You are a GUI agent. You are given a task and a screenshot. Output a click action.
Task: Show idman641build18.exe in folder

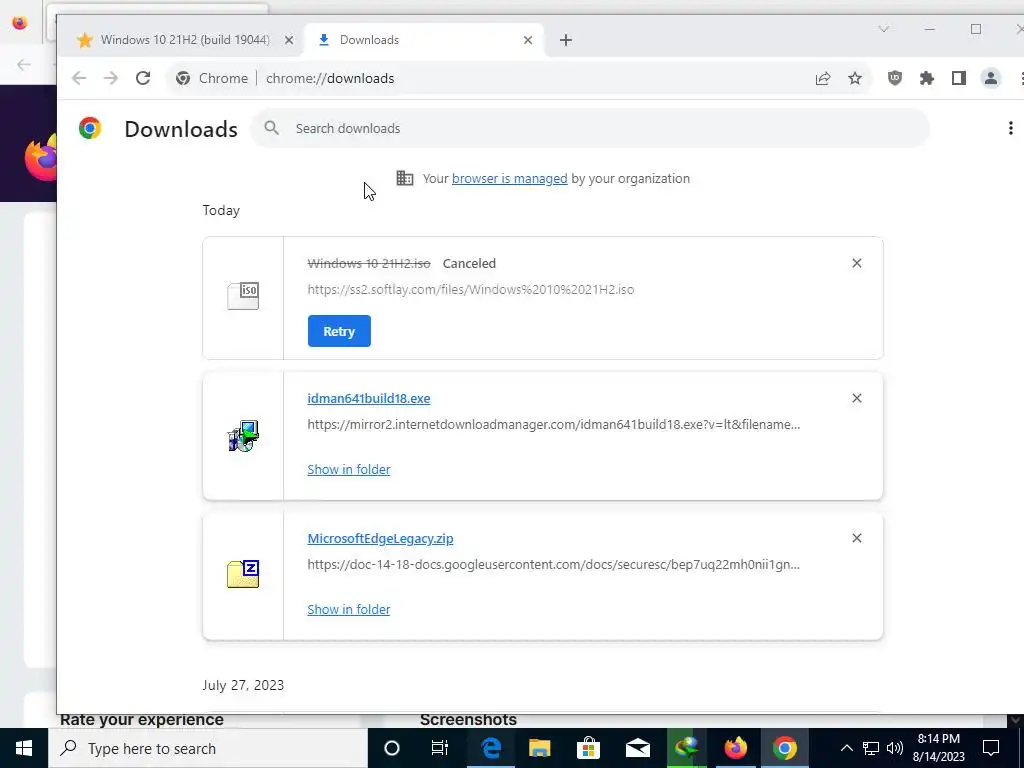pos(349,470)
